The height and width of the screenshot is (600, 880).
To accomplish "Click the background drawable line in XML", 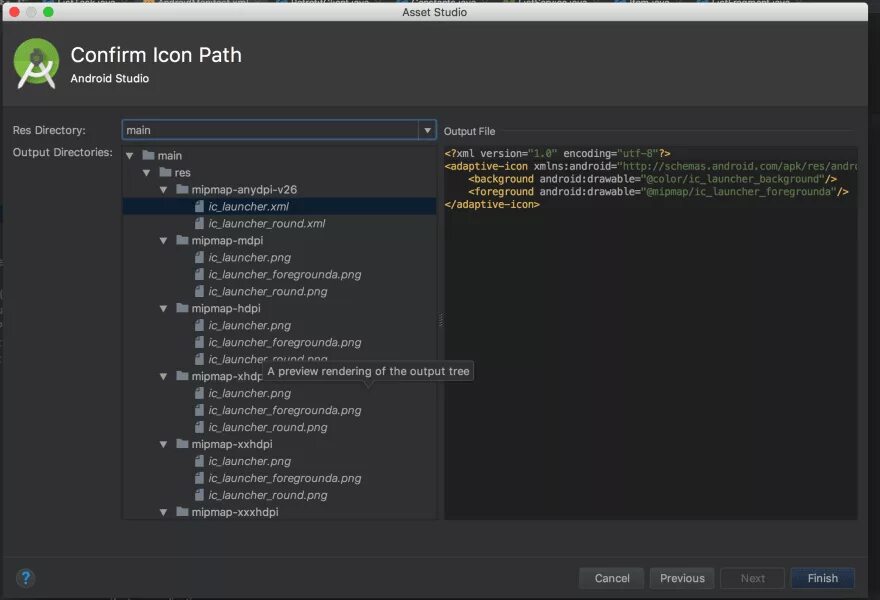I will pos(653,179).
